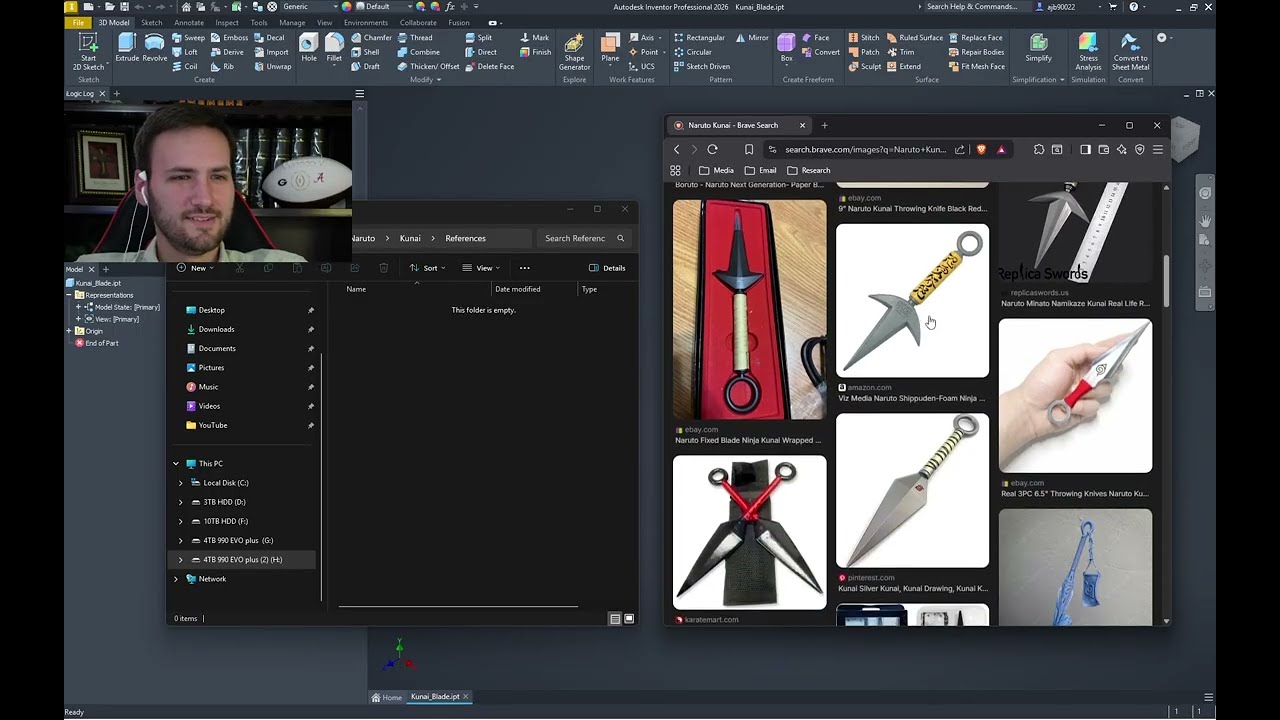Collapse the This PC tree node
Screen dimensions: 1280x720
point(176,464)
